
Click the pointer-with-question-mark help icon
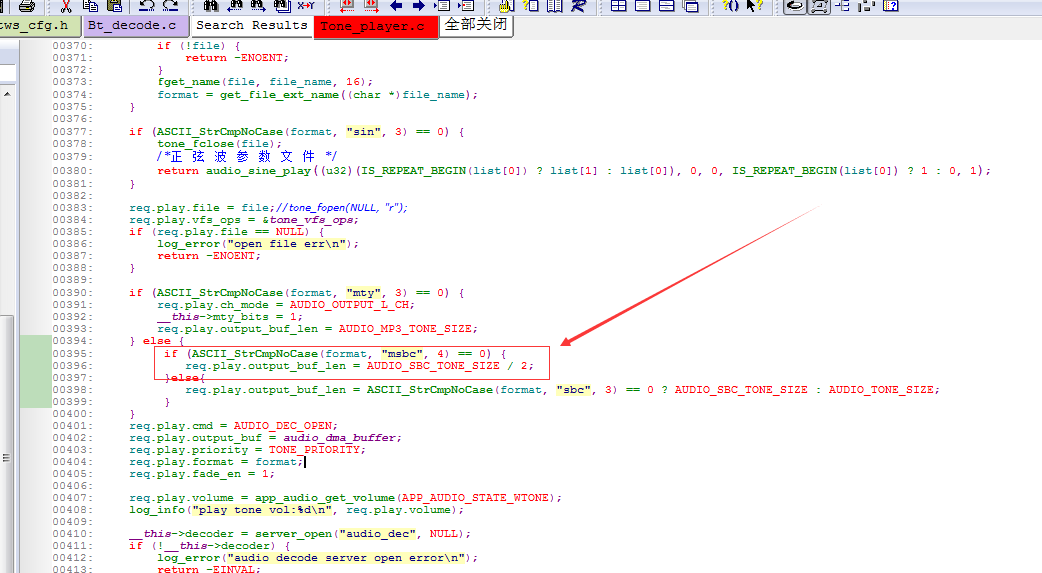tap(754, 6)
